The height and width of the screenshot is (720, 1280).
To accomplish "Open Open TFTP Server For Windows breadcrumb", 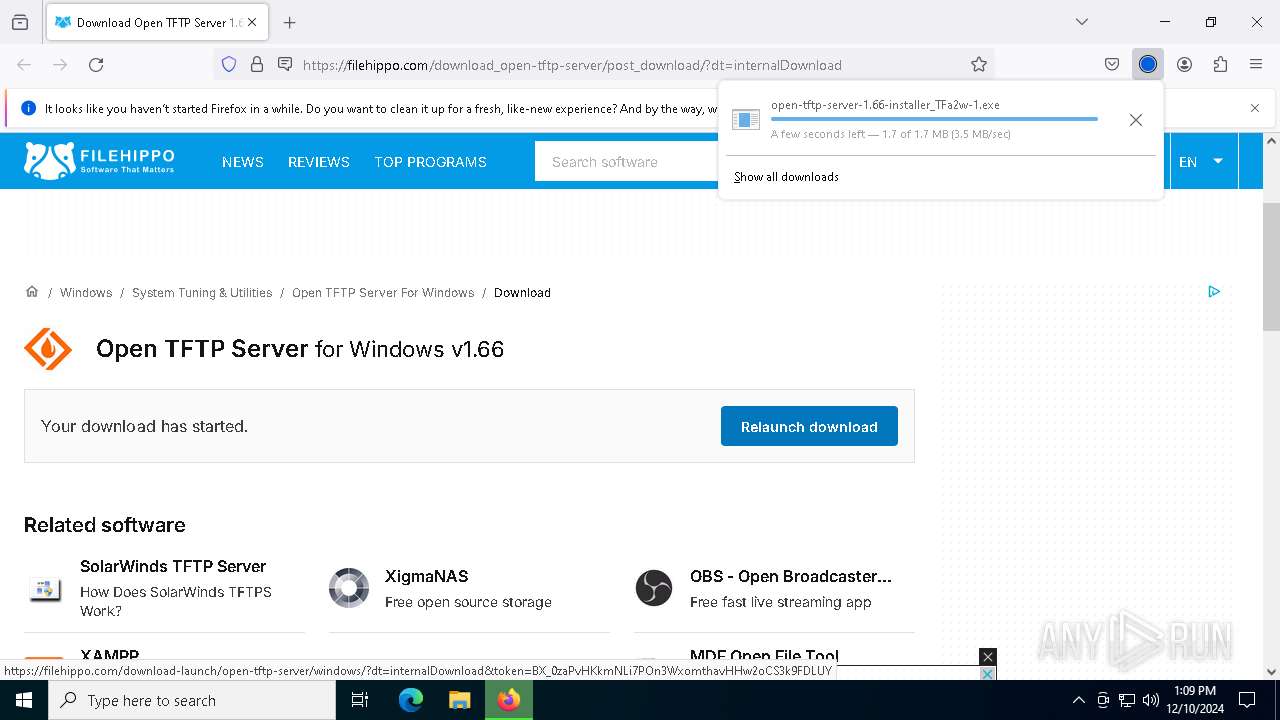I will click(x=383, y=293).
